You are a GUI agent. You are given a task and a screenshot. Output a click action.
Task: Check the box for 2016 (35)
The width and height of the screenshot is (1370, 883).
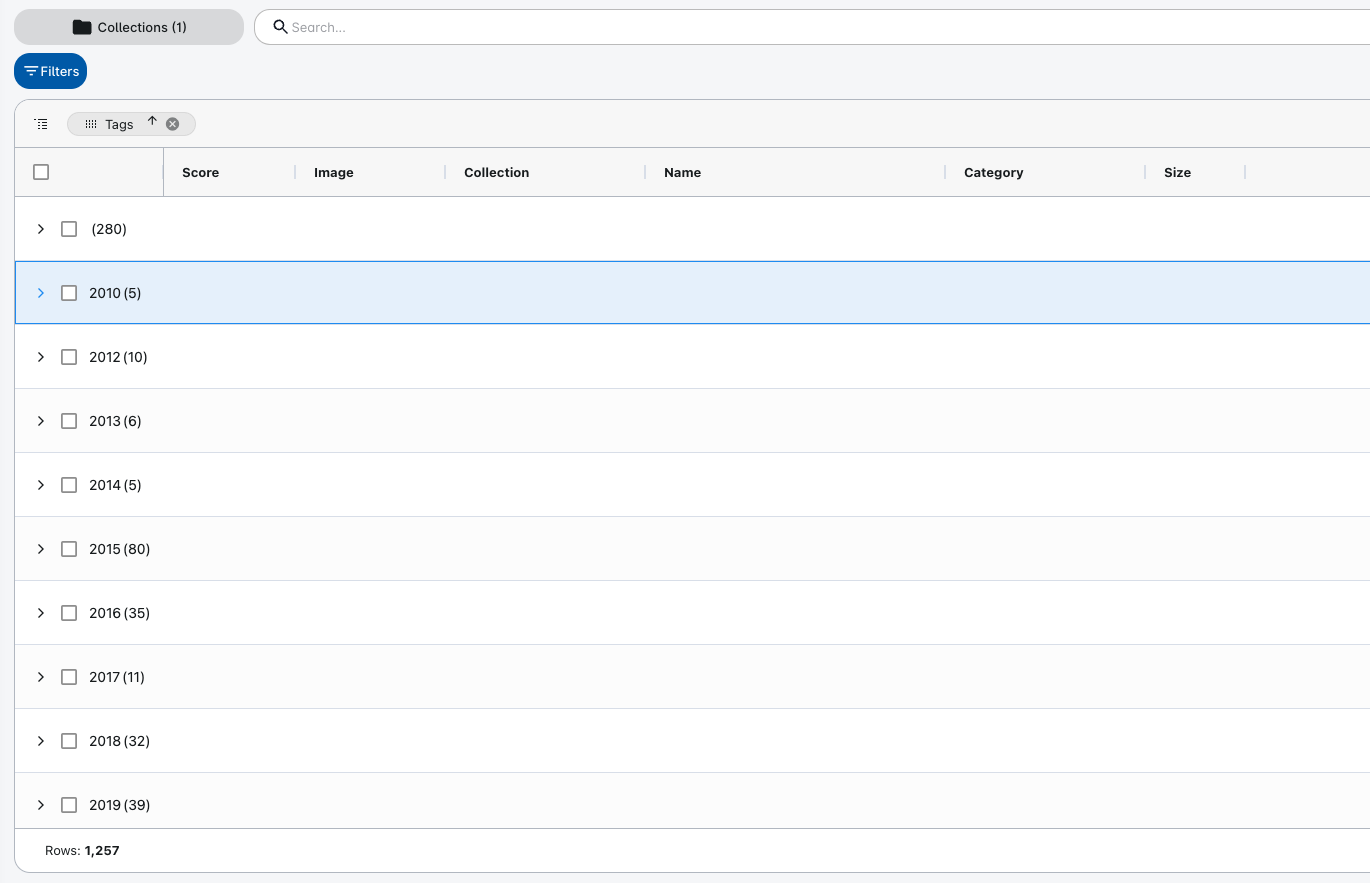[x=69, y=613]
